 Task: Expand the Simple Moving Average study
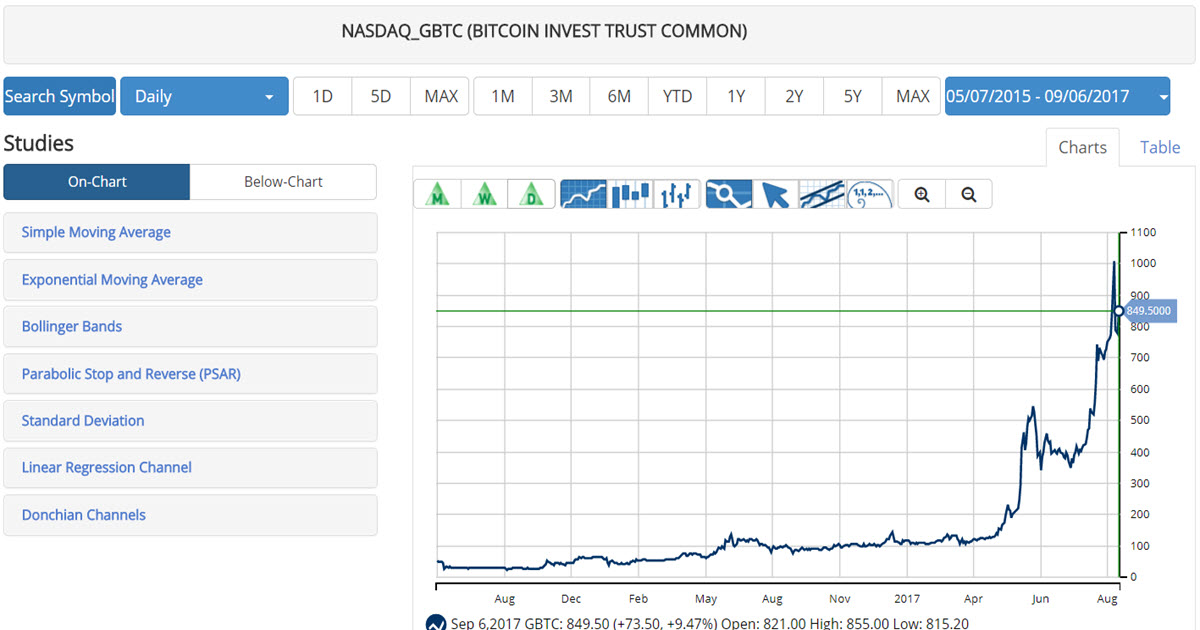pos(190,232)
